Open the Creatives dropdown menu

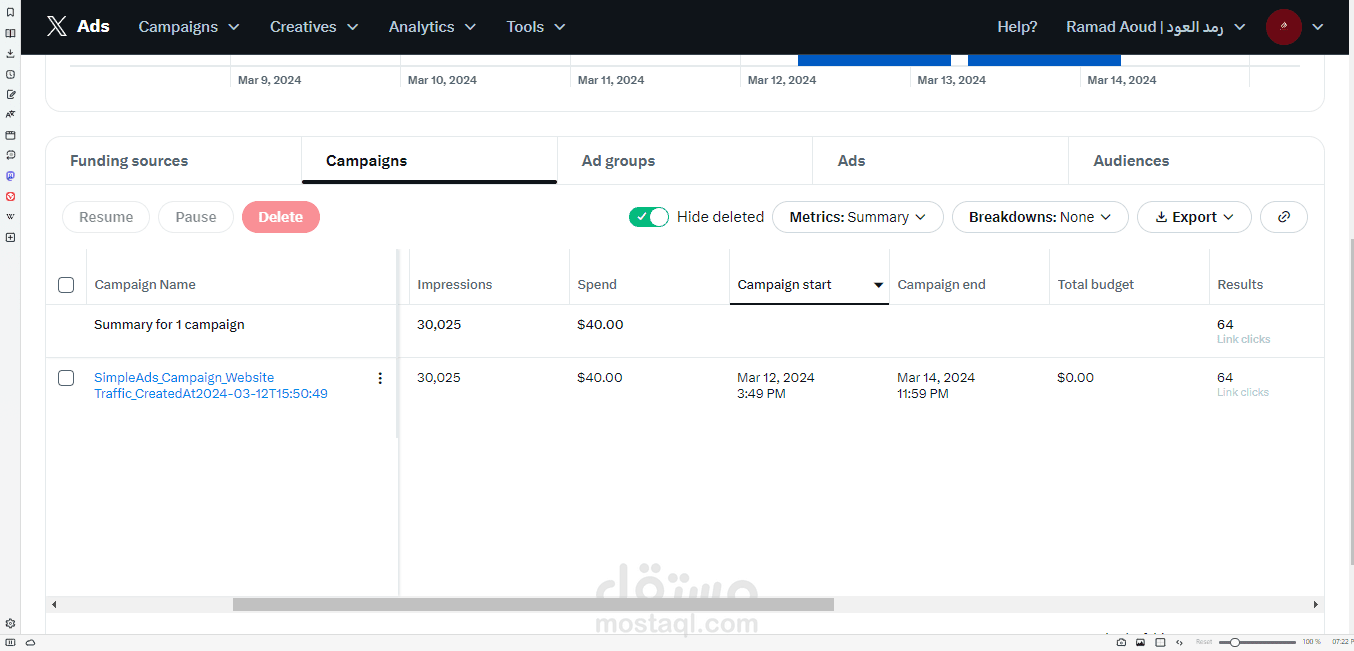coord(314,27)
